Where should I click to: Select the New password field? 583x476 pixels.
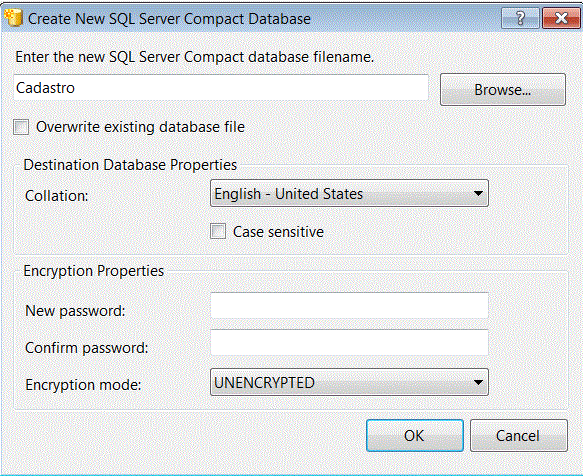(350, 306)
